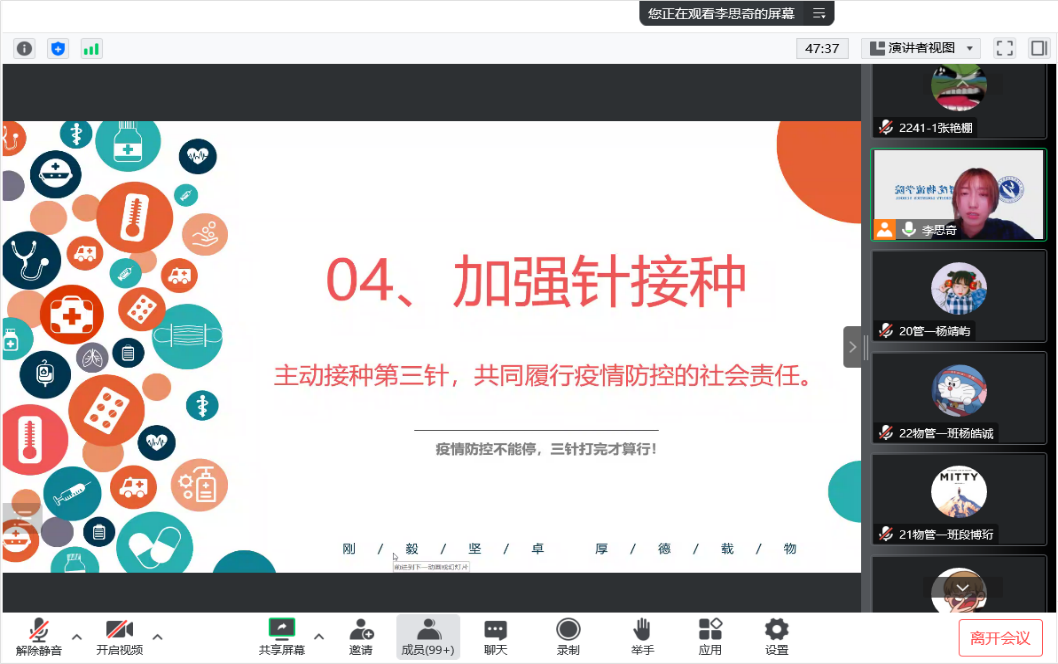This screenshot has width=1058, height=664.
Task: Open screen-sharing banner options menu
Action: coord(819,13)
